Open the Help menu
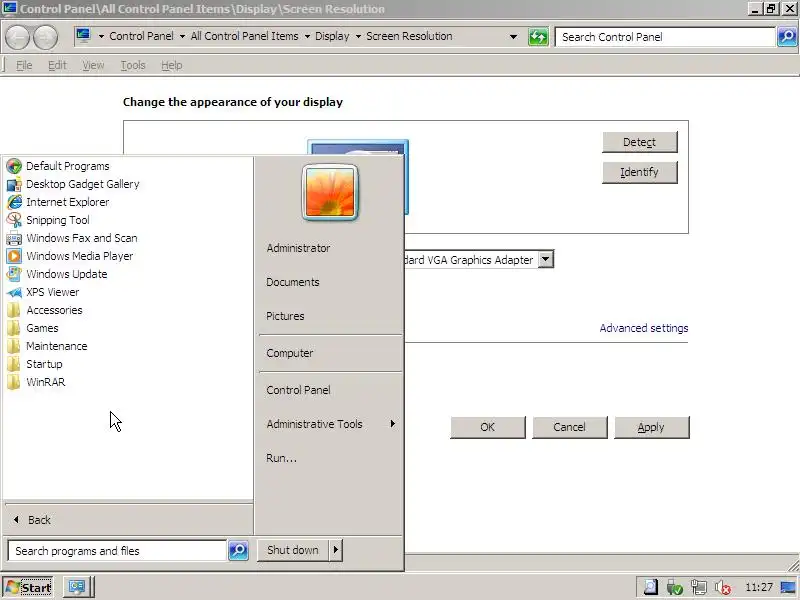 171,65
